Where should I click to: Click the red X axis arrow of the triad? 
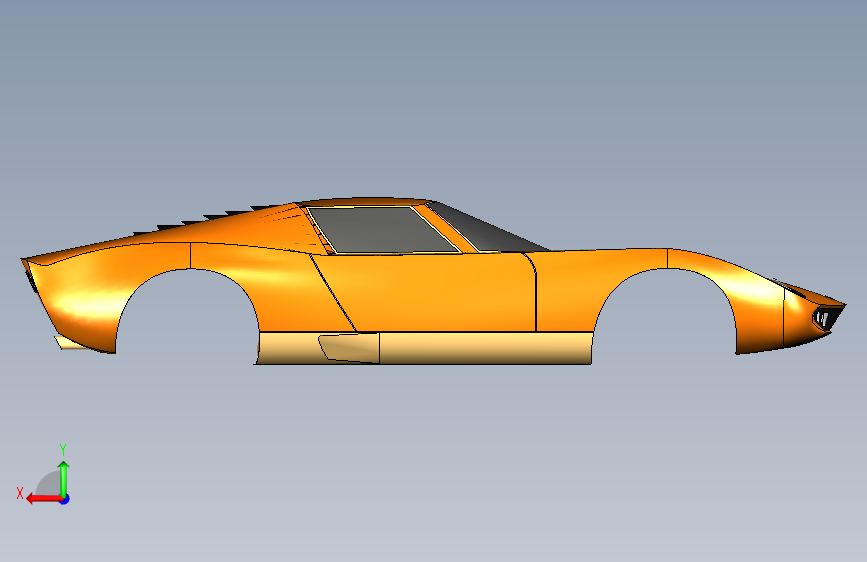[x=44, y=499]
